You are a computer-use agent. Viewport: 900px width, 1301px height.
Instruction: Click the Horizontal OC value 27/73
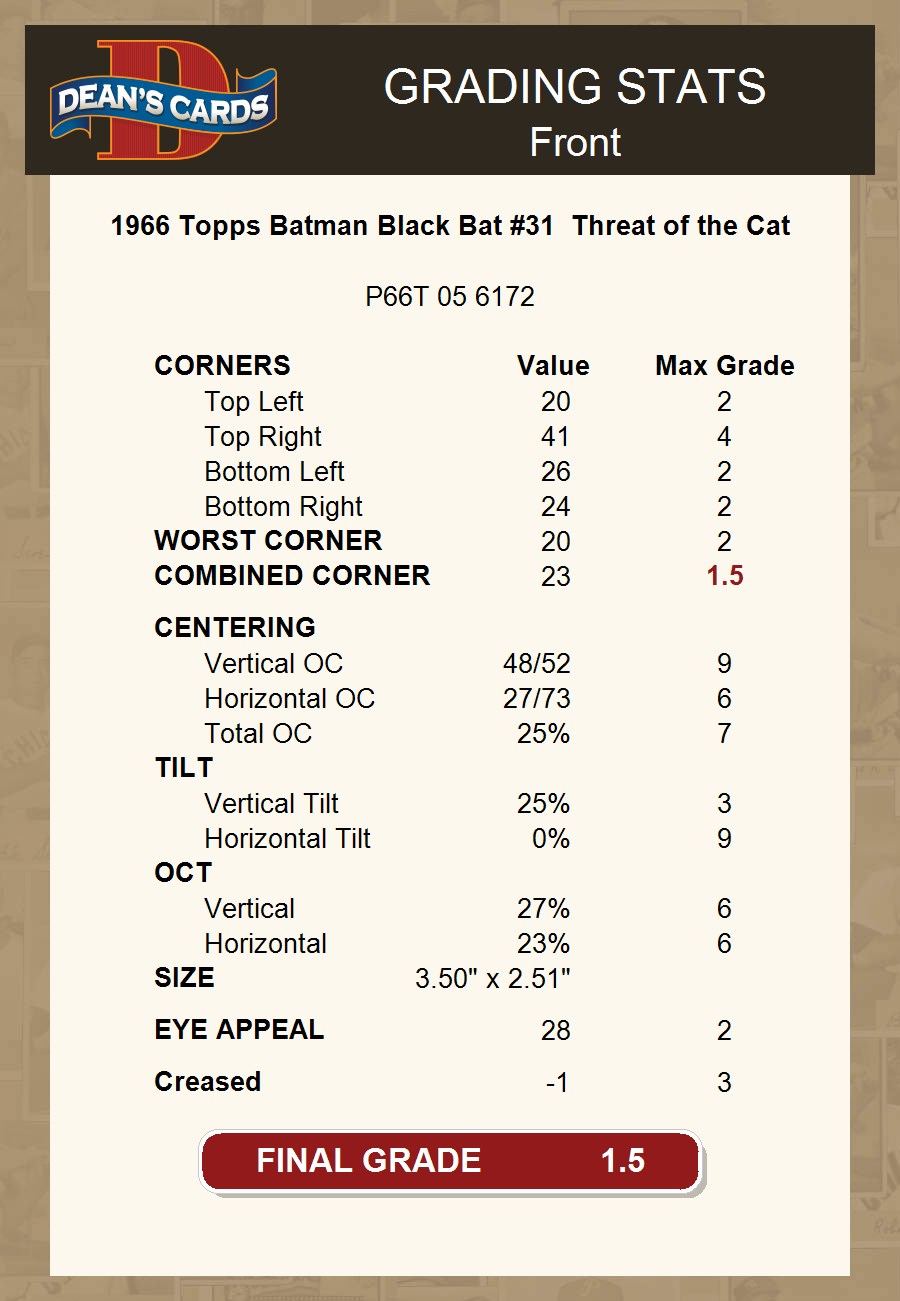click(536, 699)
